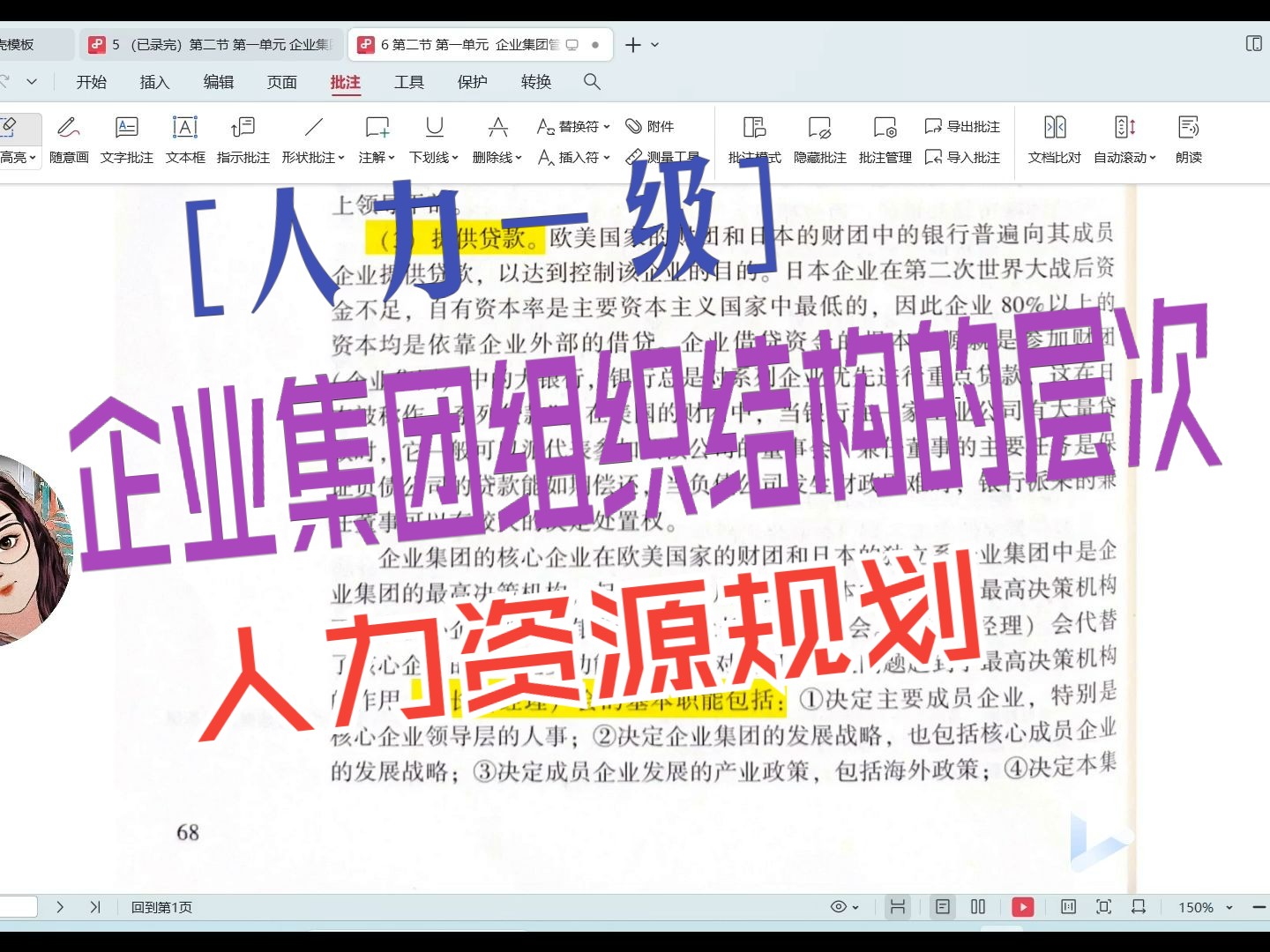Open the 工具 ribbon tab

click(408, 82)
